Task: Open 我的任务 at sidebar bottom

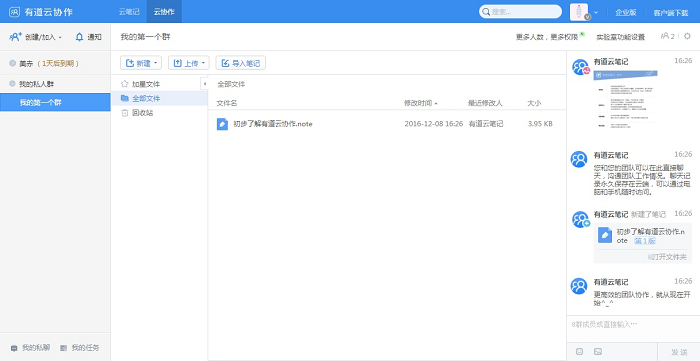Action: tap(80, 348)
